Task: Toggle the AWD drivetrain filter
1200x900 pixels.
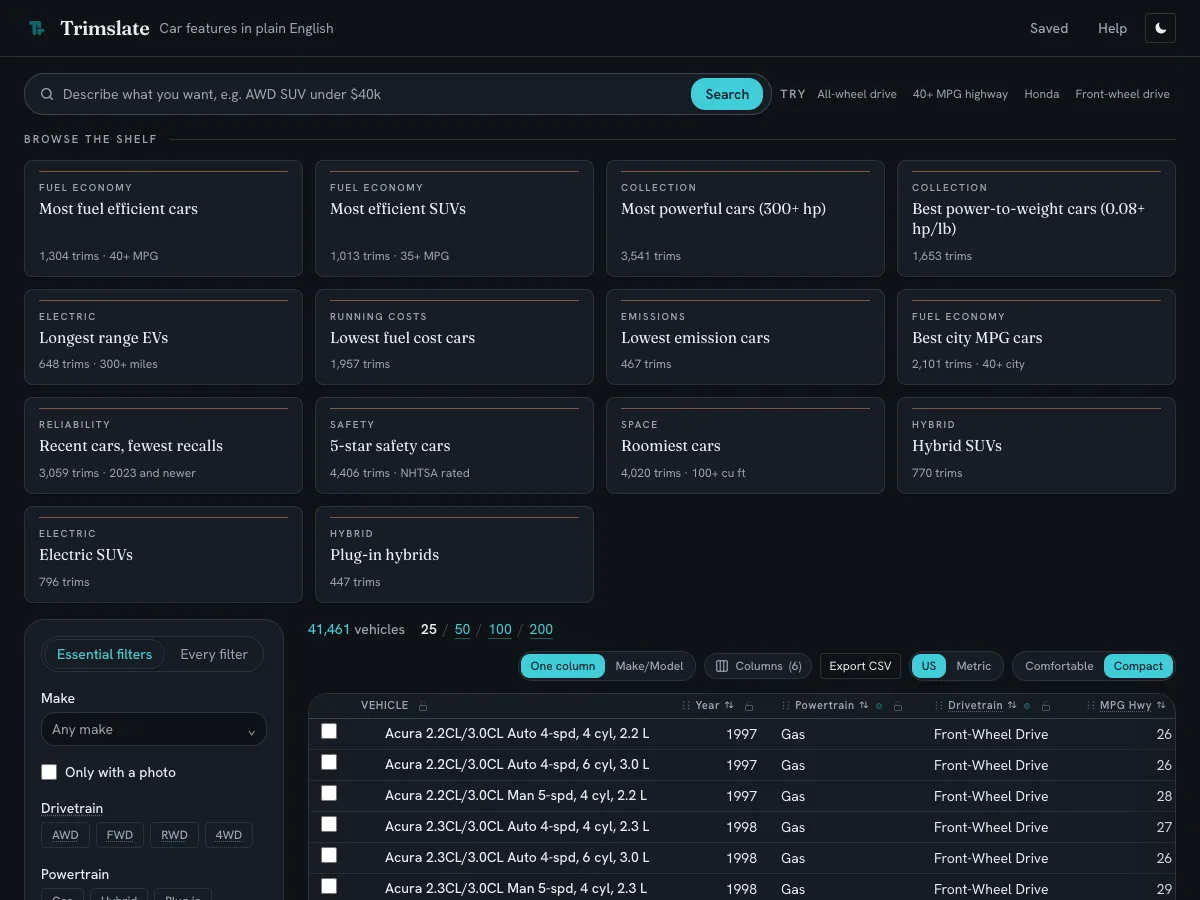Action: click(x=65, y=835)
